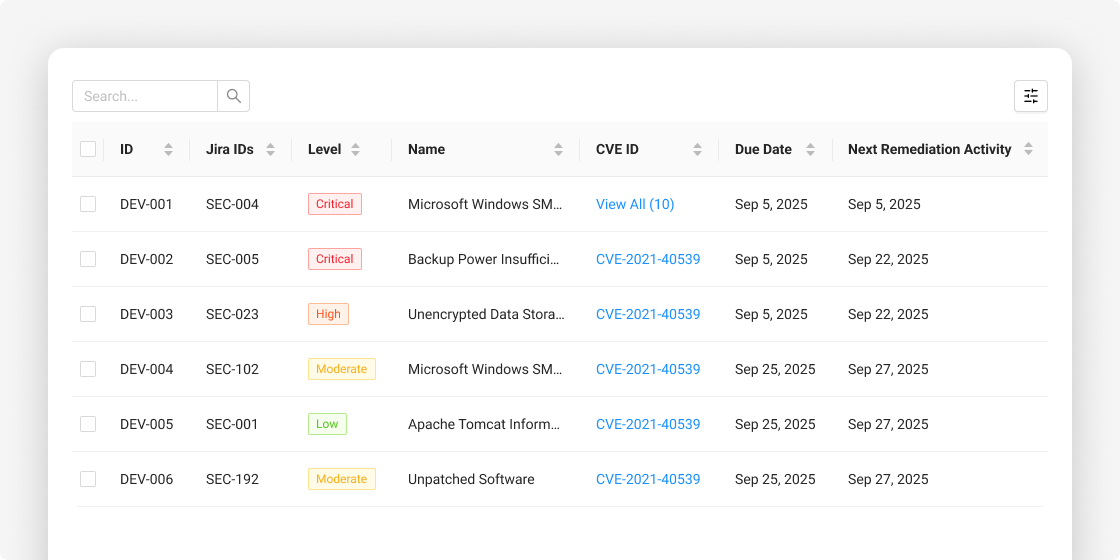
Task: Click the Low level badge
Action: pyautogui.click(x=327, y=424)
